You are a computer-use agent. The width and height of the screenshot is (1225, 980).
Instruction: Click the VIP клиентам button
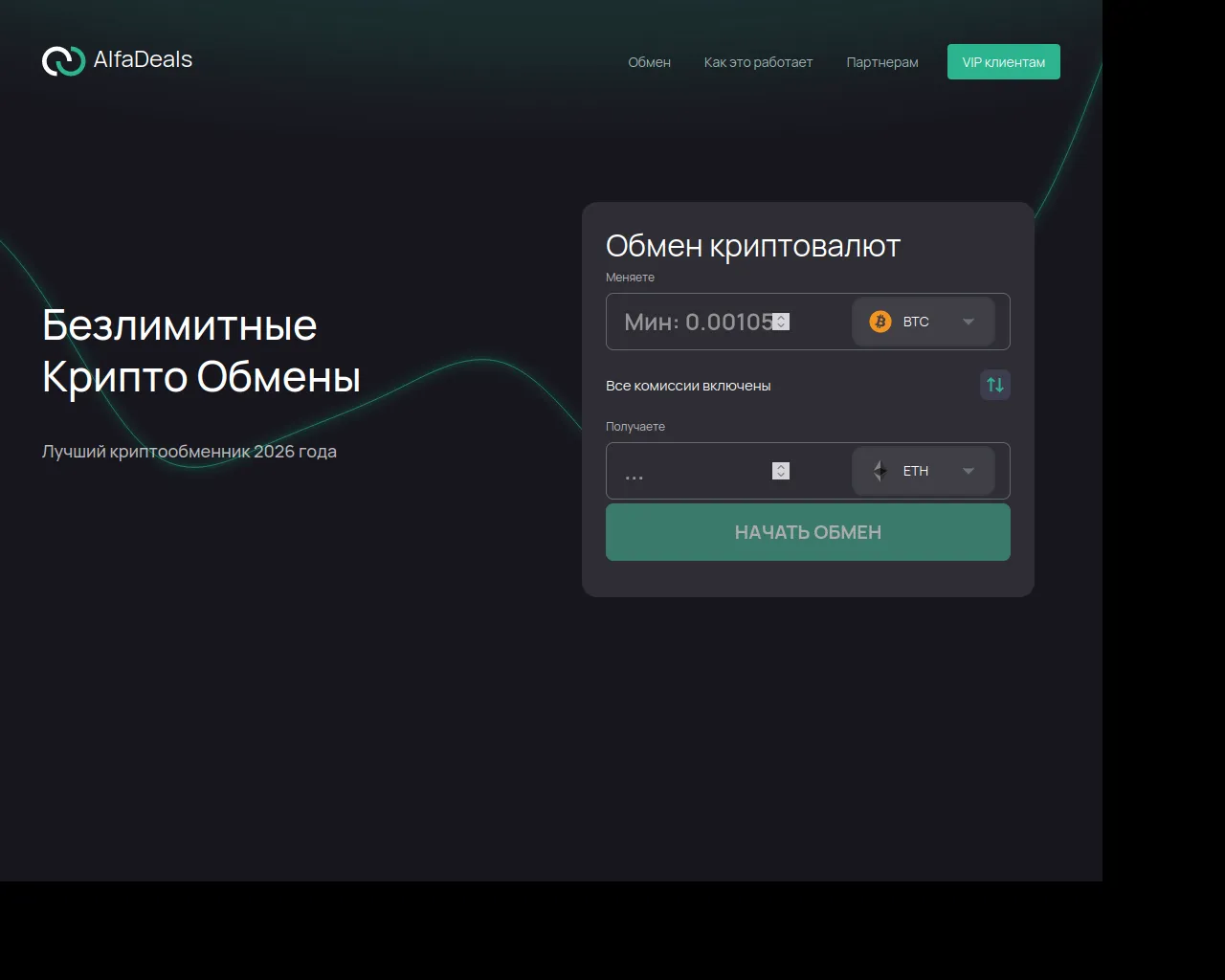click(x=1004, y=62)
